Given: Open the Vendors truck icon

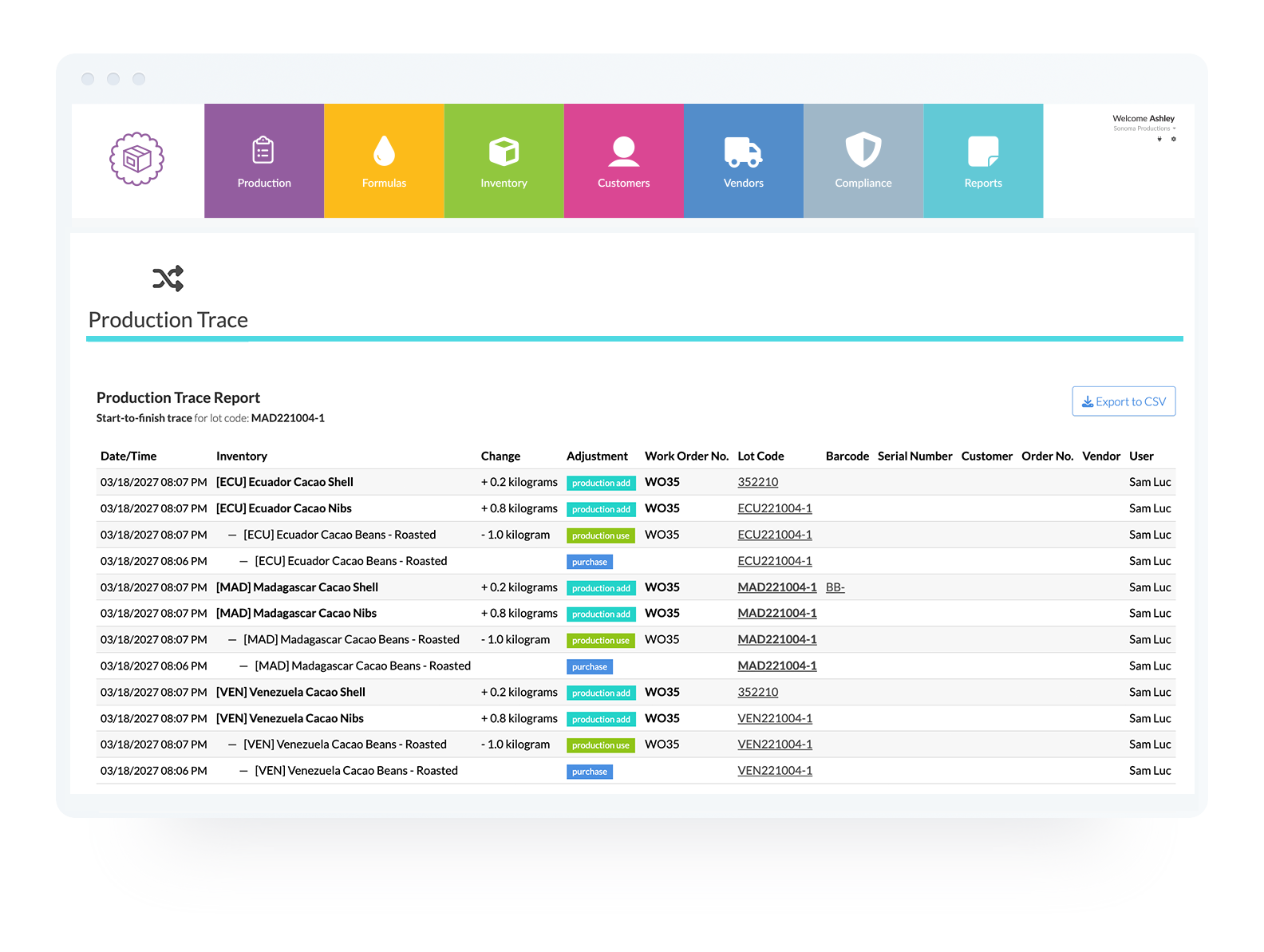Looking at the screenshot, I should click(x=743, y=152).
